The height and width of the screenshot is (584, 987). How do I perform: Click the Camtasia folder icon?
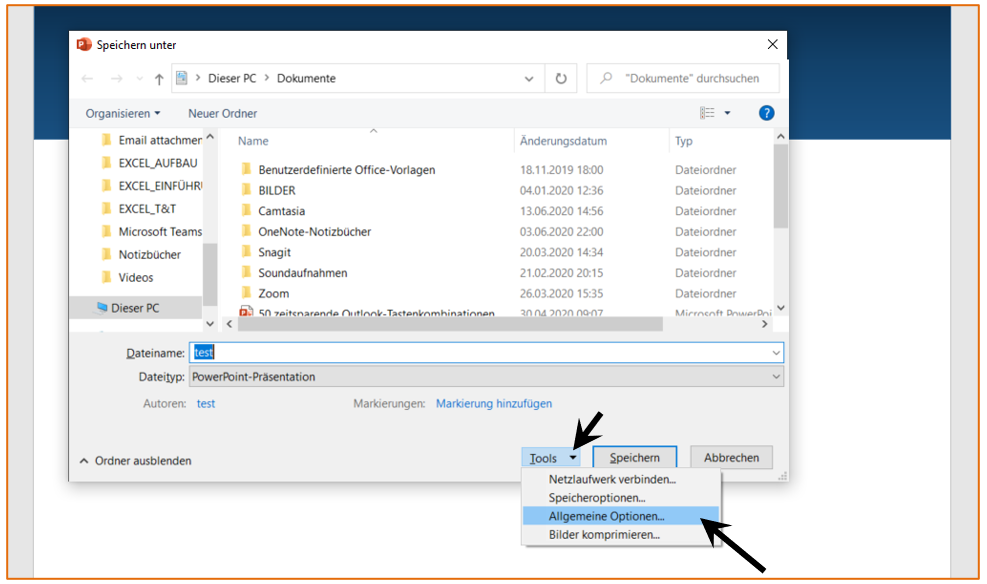(x=247, y=210)
